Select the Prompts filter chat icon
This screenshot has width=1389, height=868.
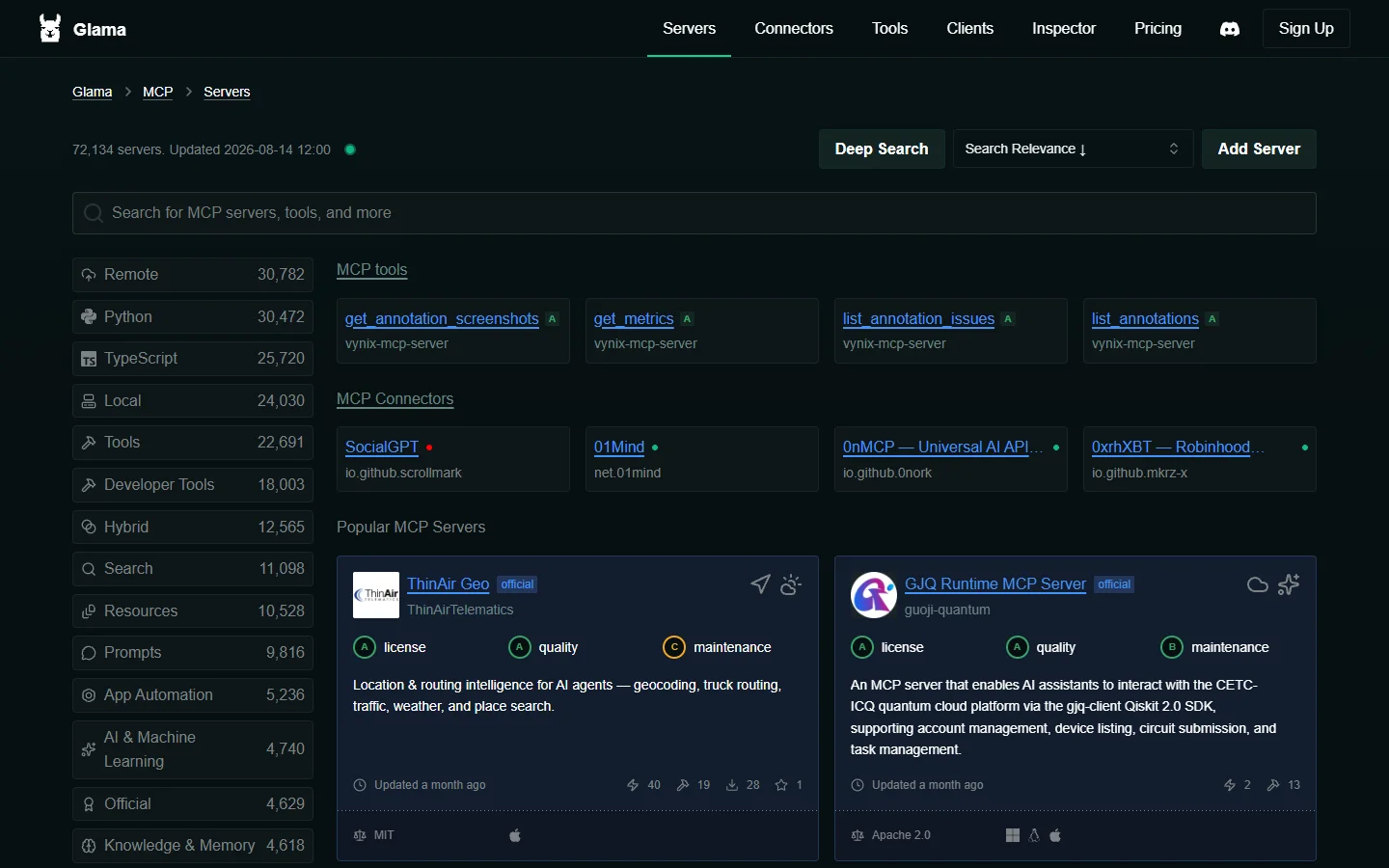tap(89, 653)
